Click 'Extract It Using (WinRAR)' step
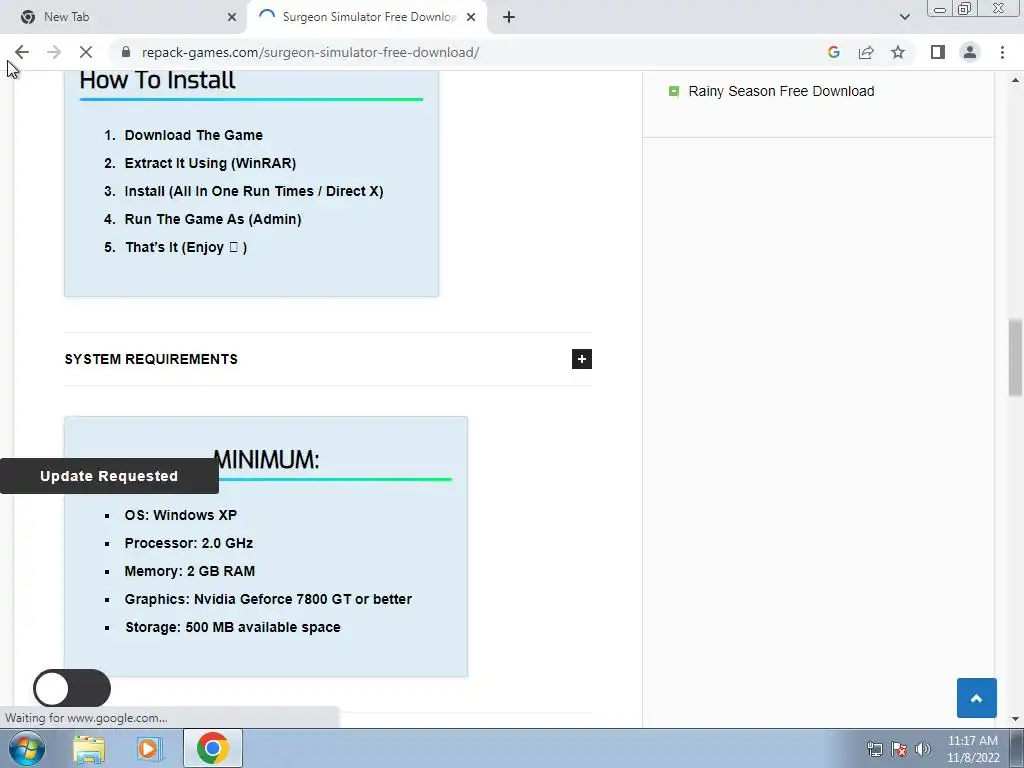Screen dimensions: 1024x768 (x=210, y=163)
